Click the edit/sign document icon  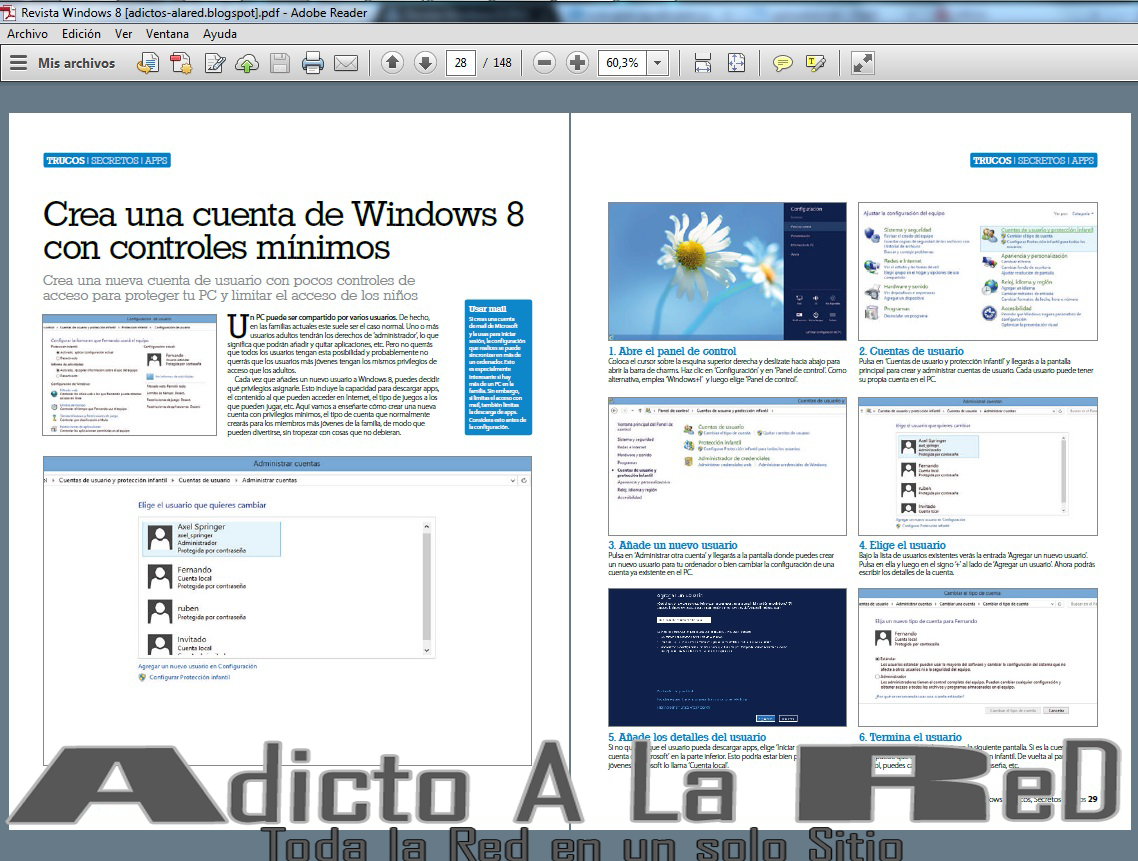[215, 63]
